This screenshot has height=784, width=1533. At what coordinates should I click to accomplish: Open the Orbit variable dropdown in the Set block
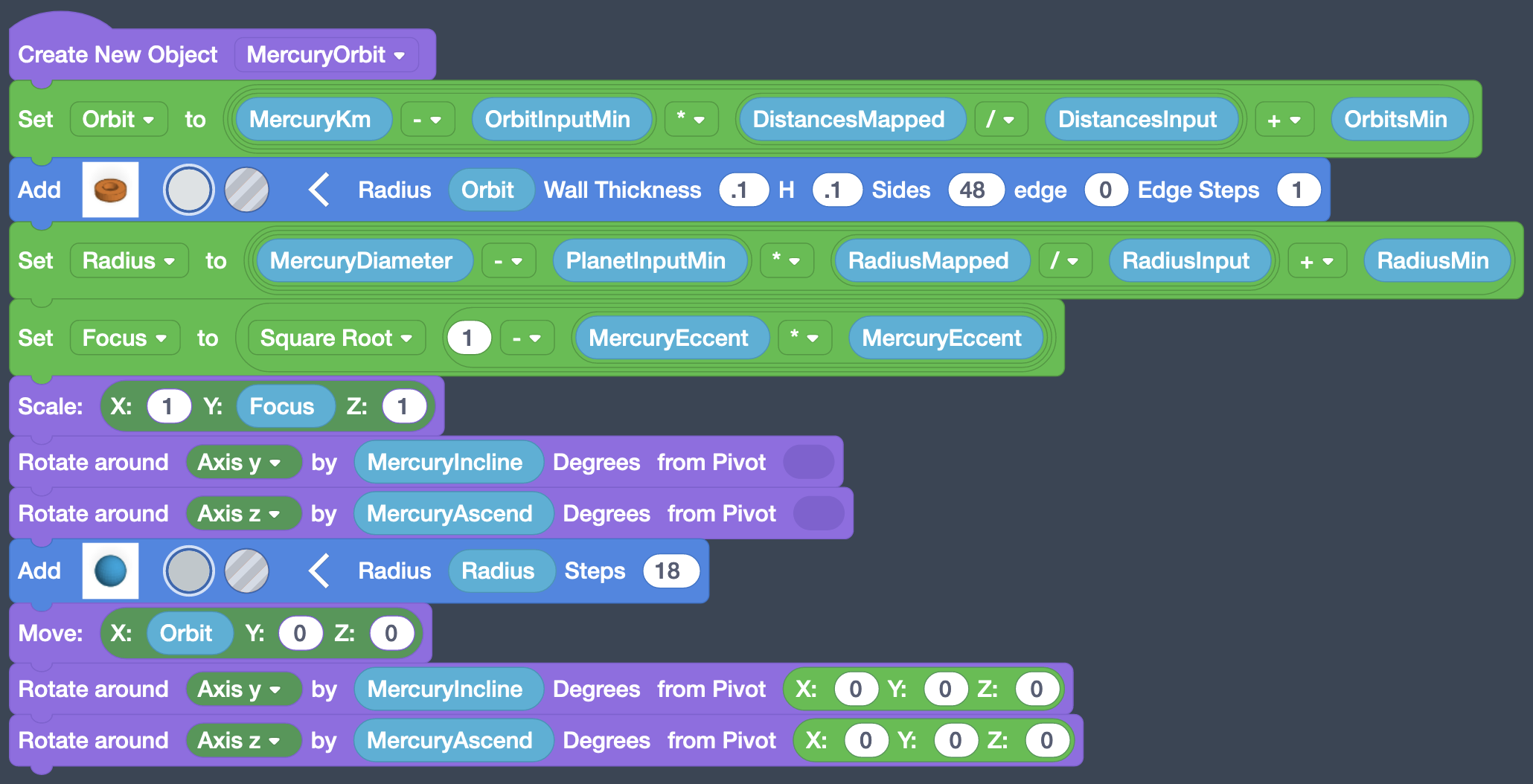(x=119, y=119)
